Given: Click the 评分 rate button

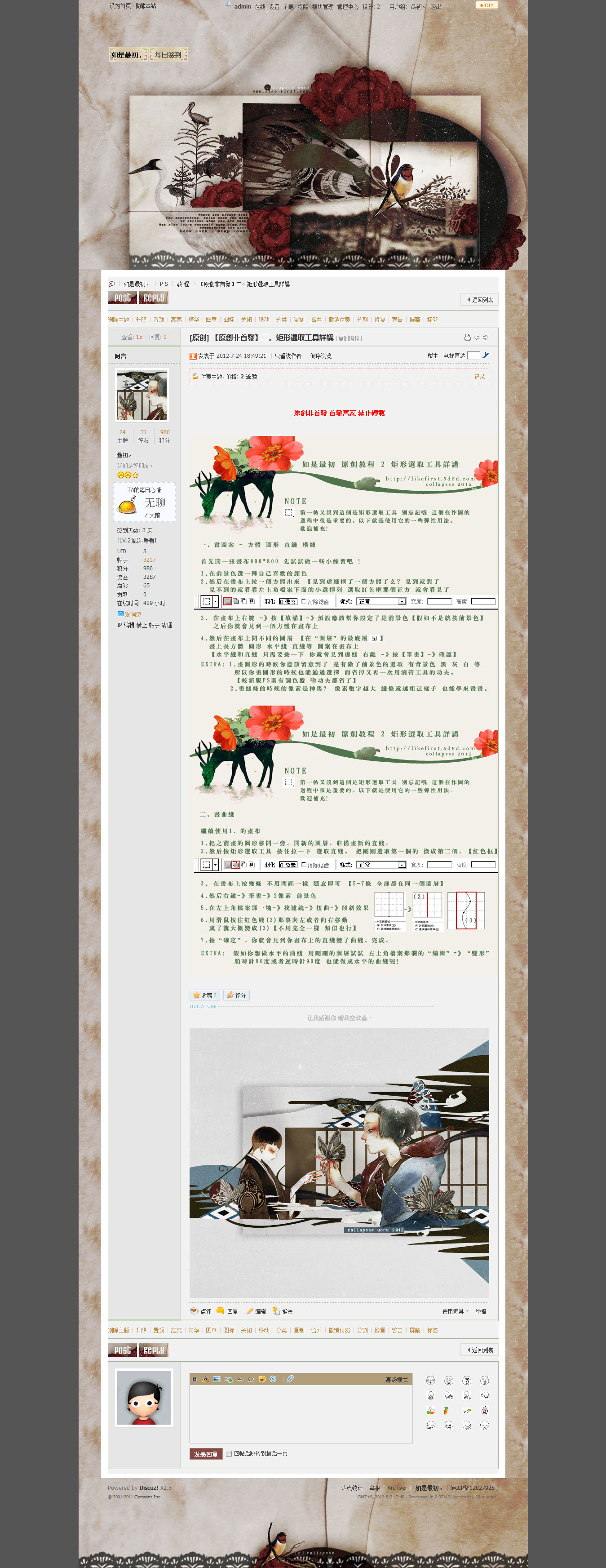Looking at the screenshot, I should (236, 995).
